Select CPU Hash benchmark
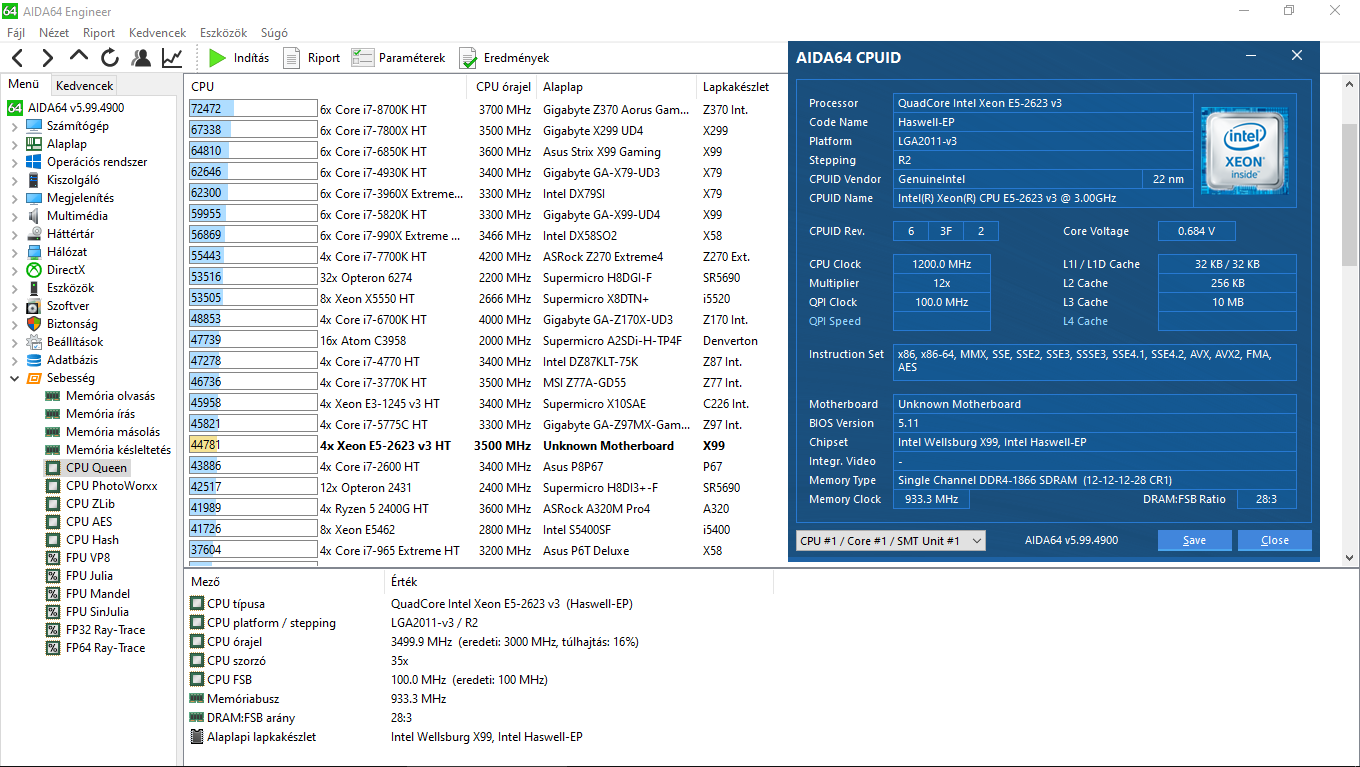The width and height of the screenshot is (1360, 767). [x=92, y=540]
